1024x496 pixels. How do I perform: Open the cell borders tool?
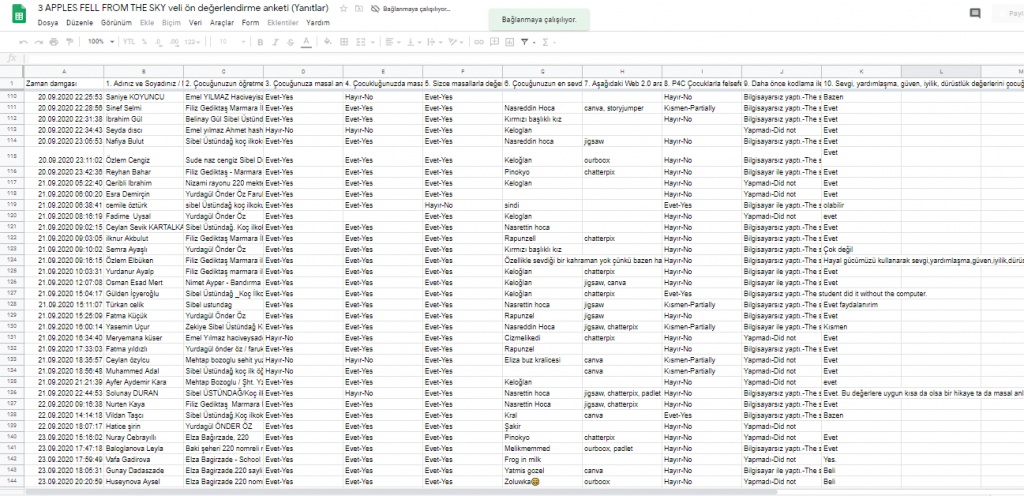(343, 41)
